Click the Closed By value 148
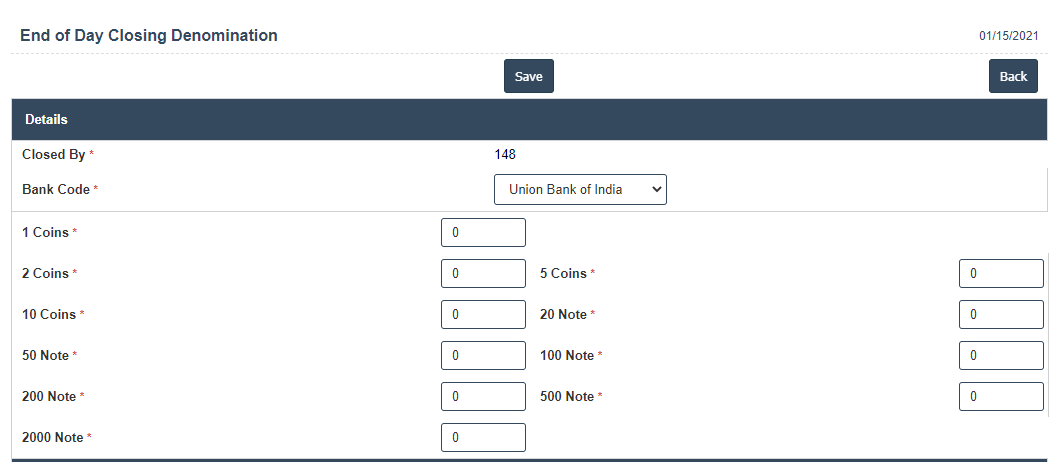 [505, 154]
